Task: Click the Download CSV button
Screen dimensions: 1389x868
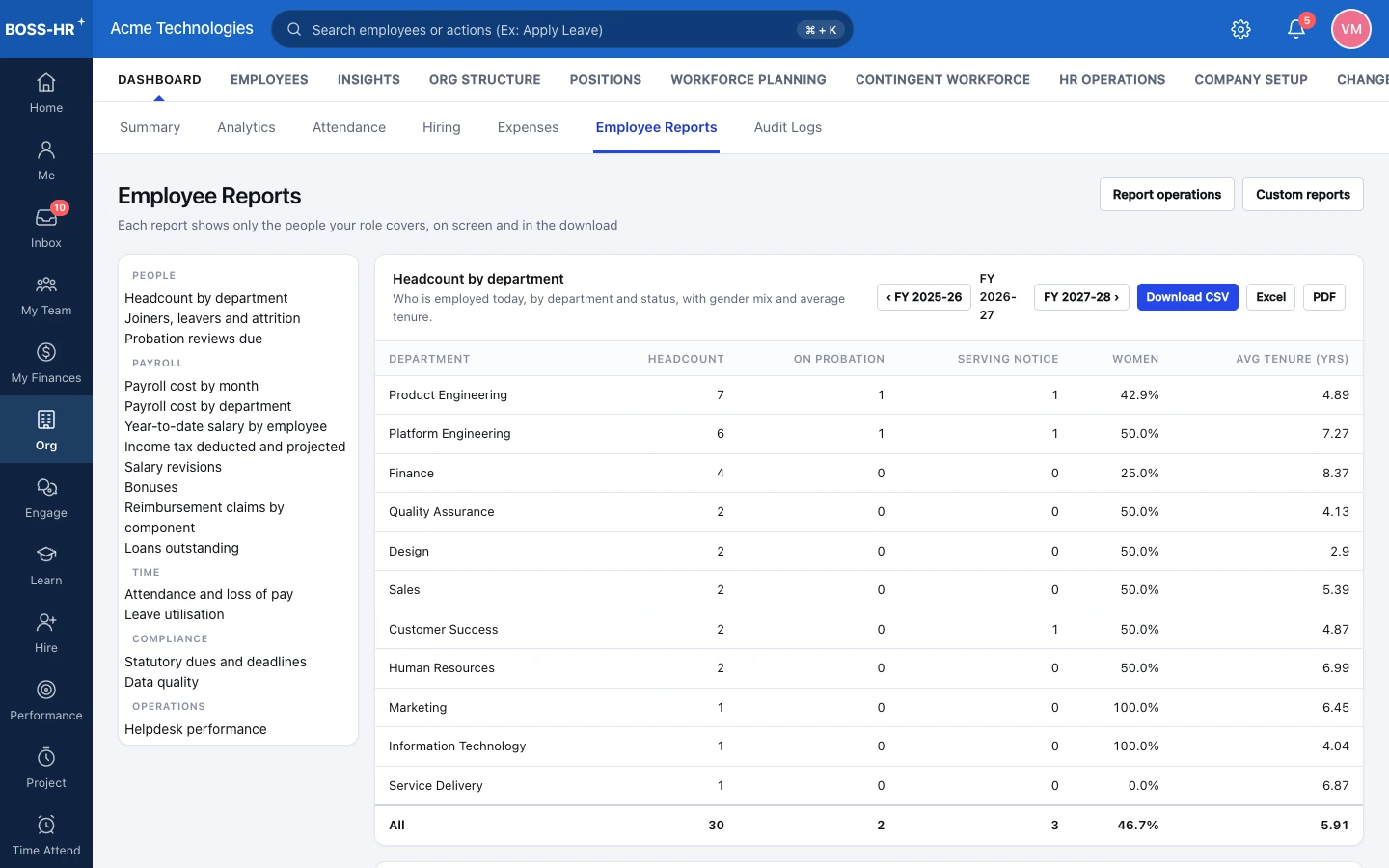Action: (x=1187, y=297)
